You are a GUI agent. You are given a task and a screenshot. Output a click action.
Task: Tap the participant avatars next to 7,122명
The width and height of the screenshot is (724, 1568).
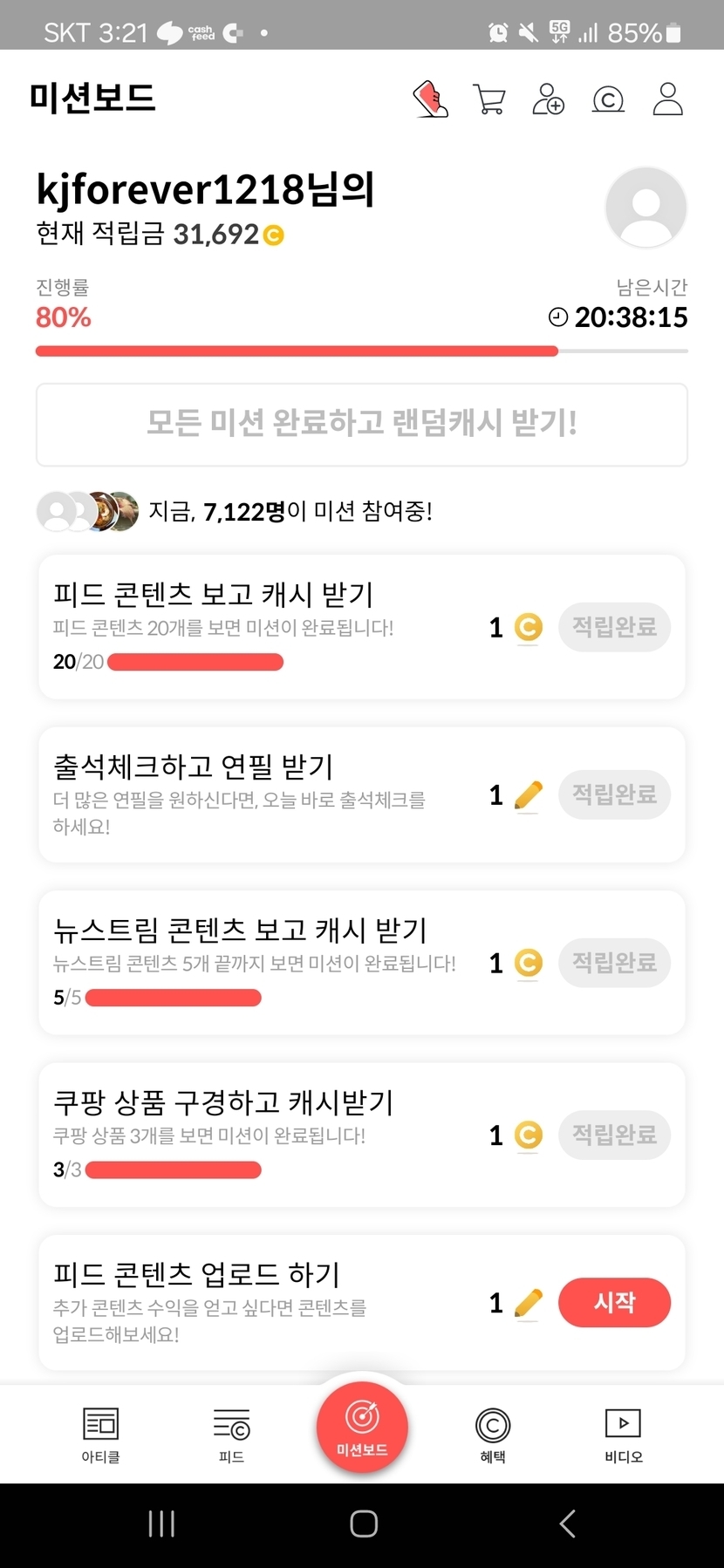[x=87, y=511]
